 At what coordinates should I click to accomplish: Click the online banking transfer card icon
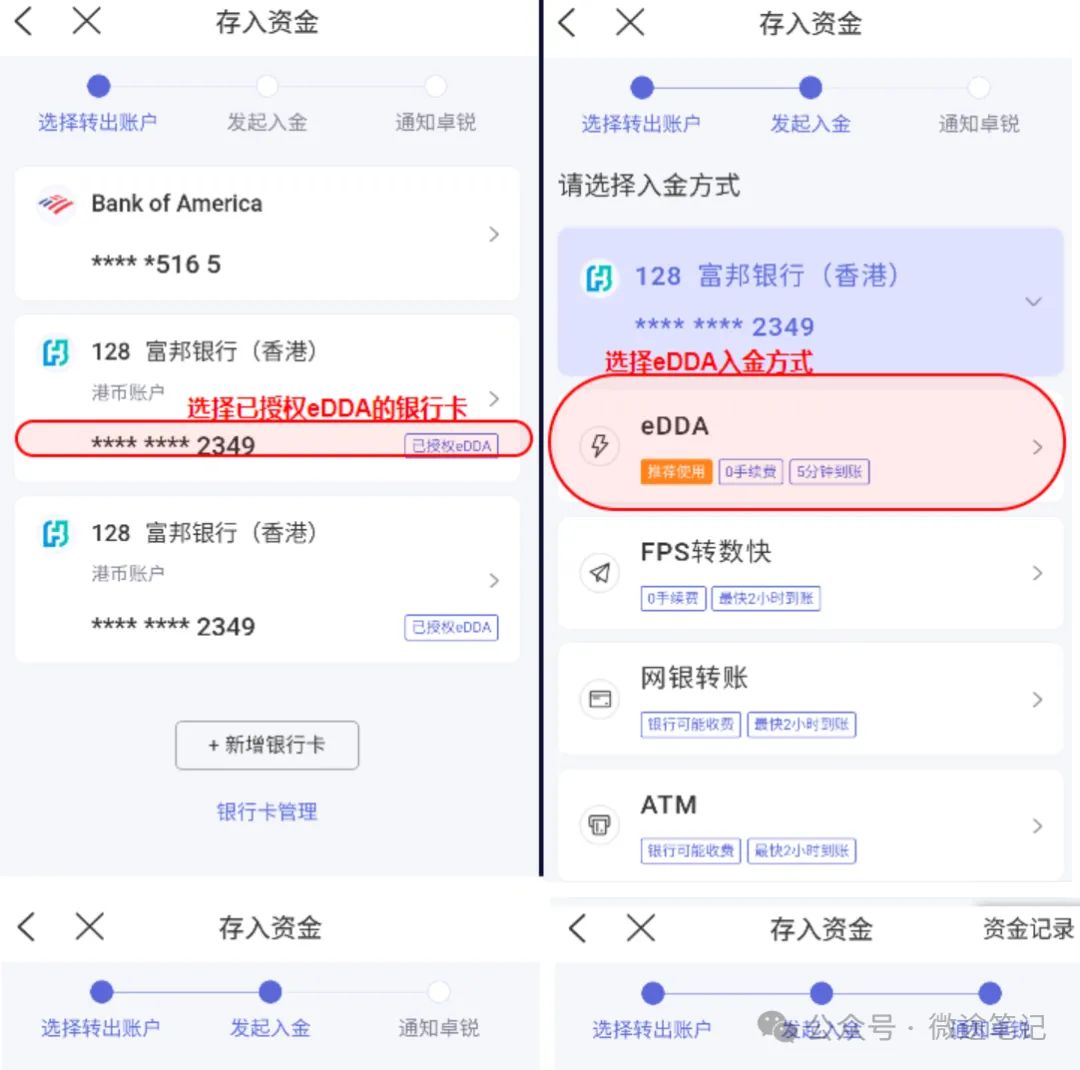pyautogui.click(x=600, y=699)
